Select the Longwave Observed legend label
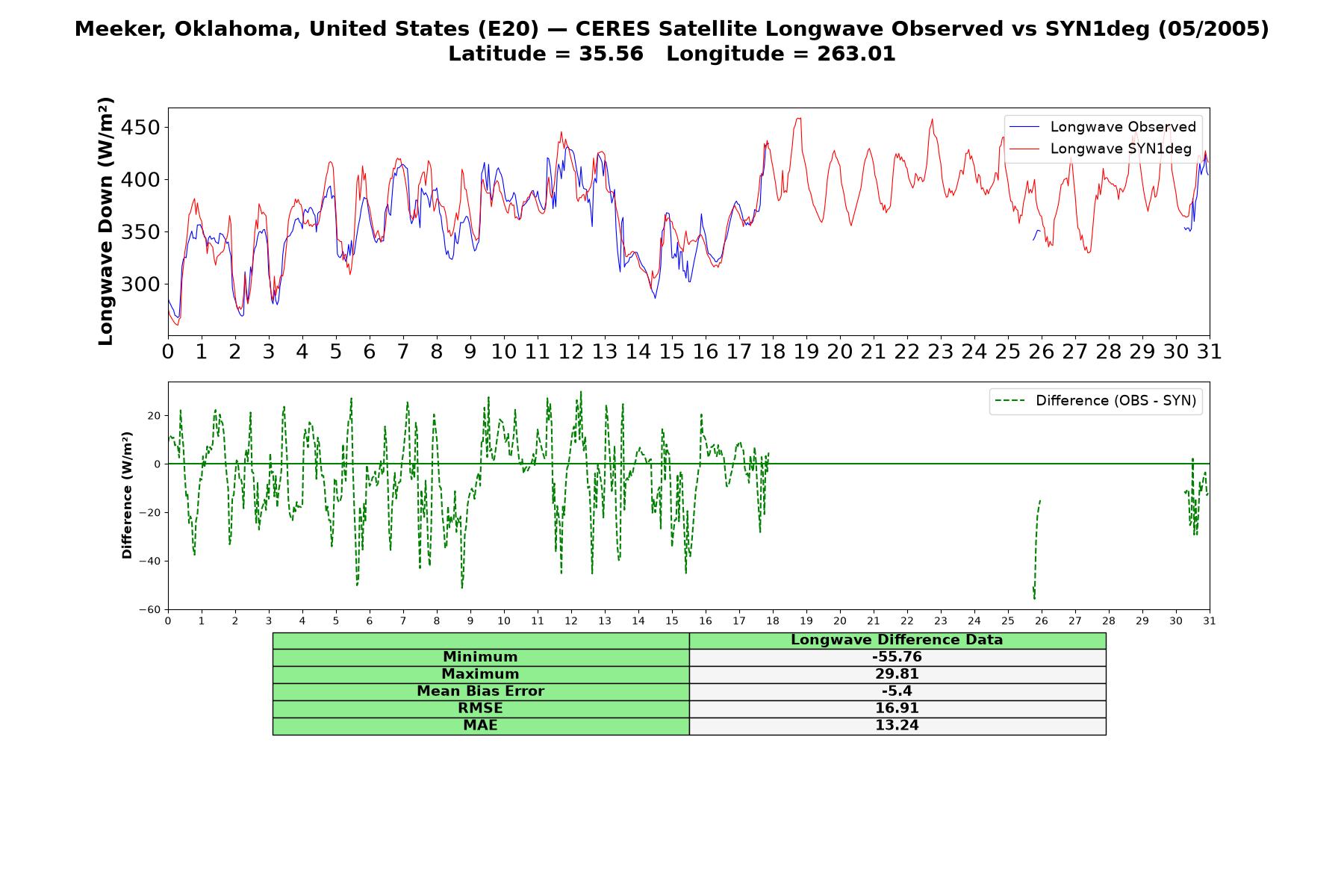 (x=1123, y=127)
